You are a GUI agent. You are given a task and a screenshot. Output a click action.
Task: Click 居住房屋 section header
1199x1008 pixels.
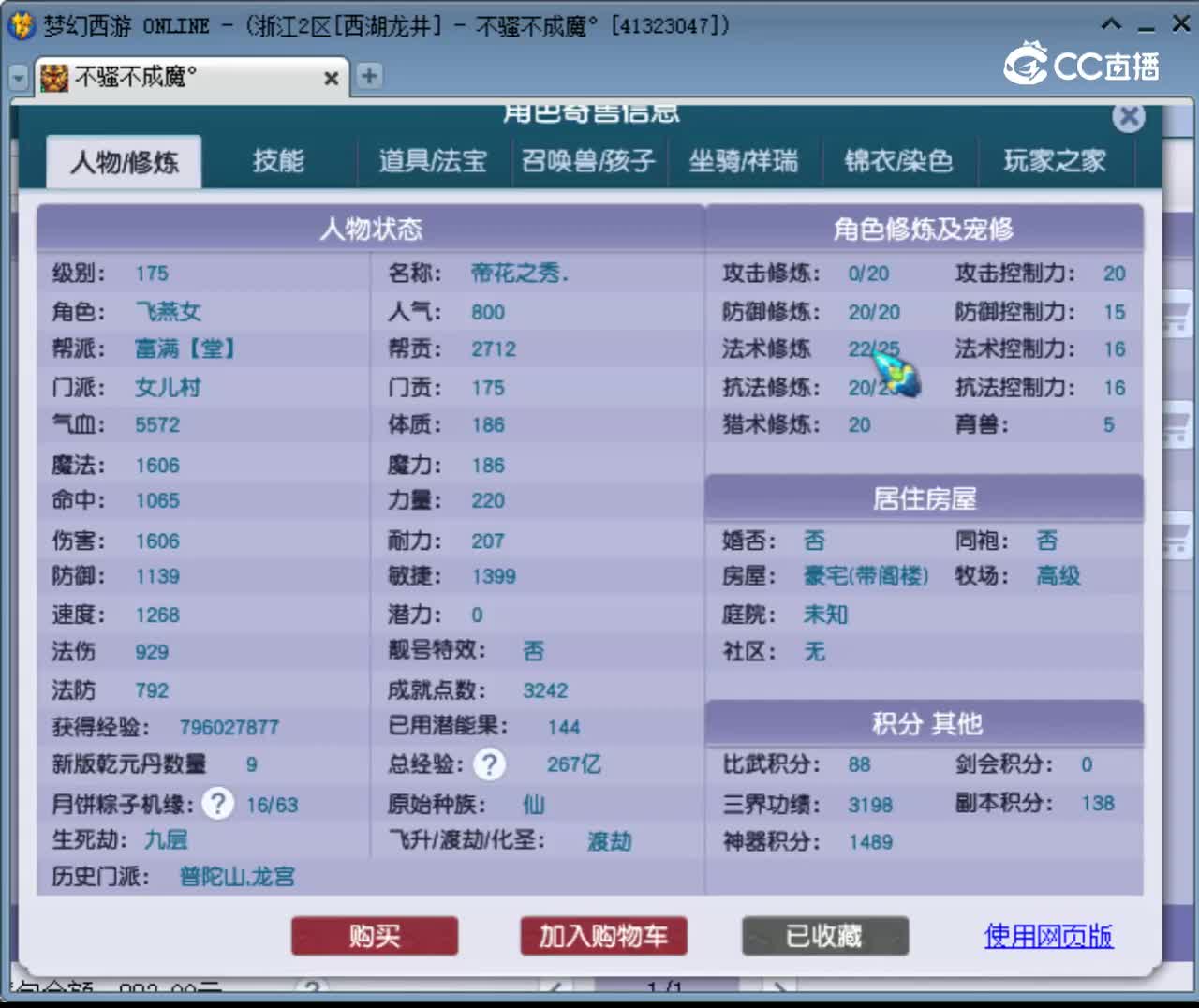click(925, 498)
